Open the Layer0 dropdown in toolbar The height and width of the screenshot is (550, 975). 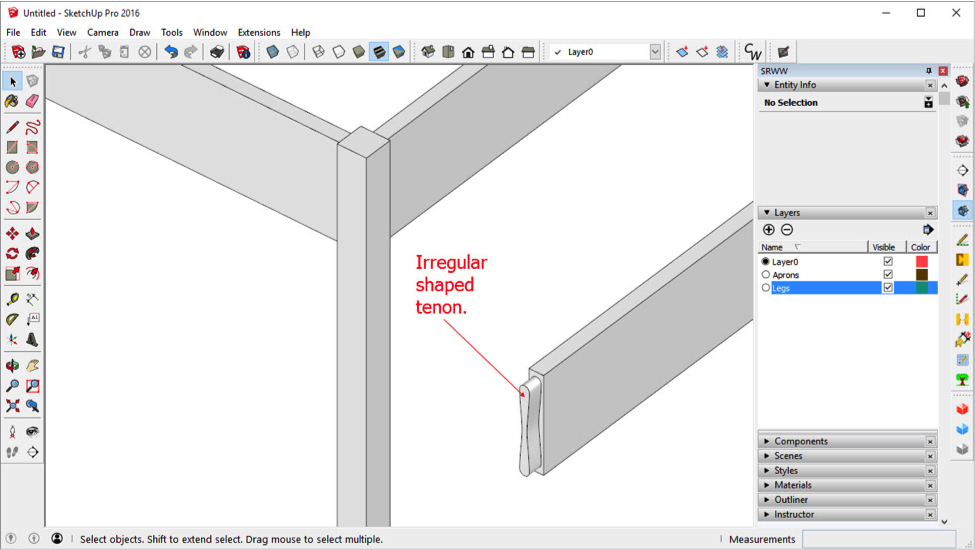tap(655, 52)
